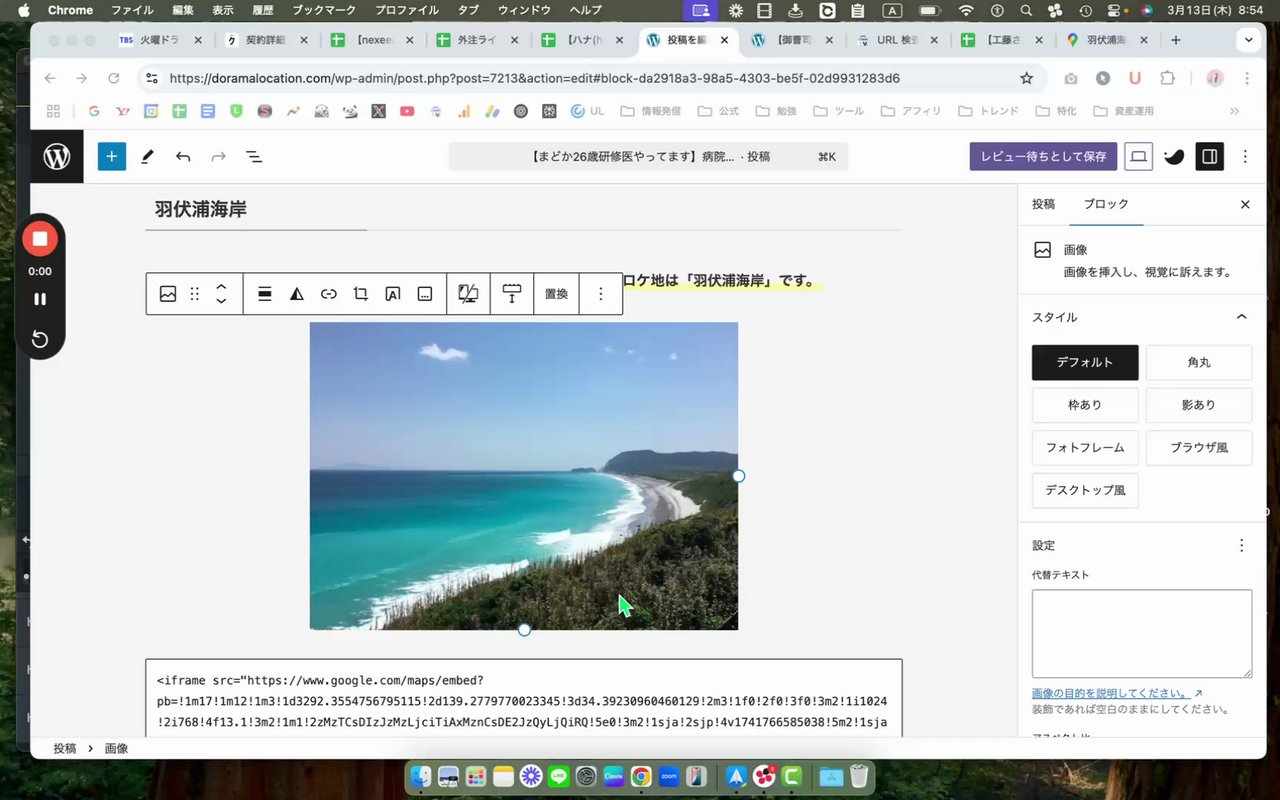Select the デフォルト style
This screenshot has width=1280, height=800.
point(1085,362)
